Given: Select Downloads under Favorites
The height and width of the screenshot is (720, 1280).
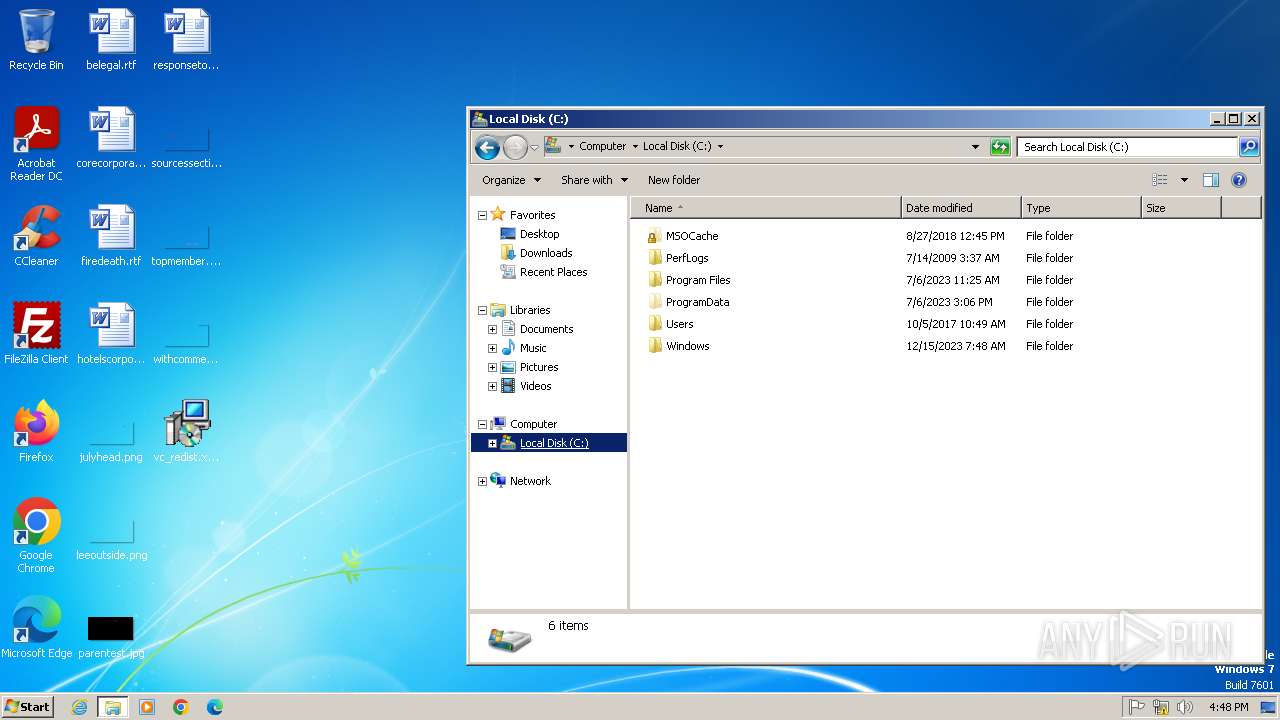Looking at the screenshot, I should (x=546, y=253).
